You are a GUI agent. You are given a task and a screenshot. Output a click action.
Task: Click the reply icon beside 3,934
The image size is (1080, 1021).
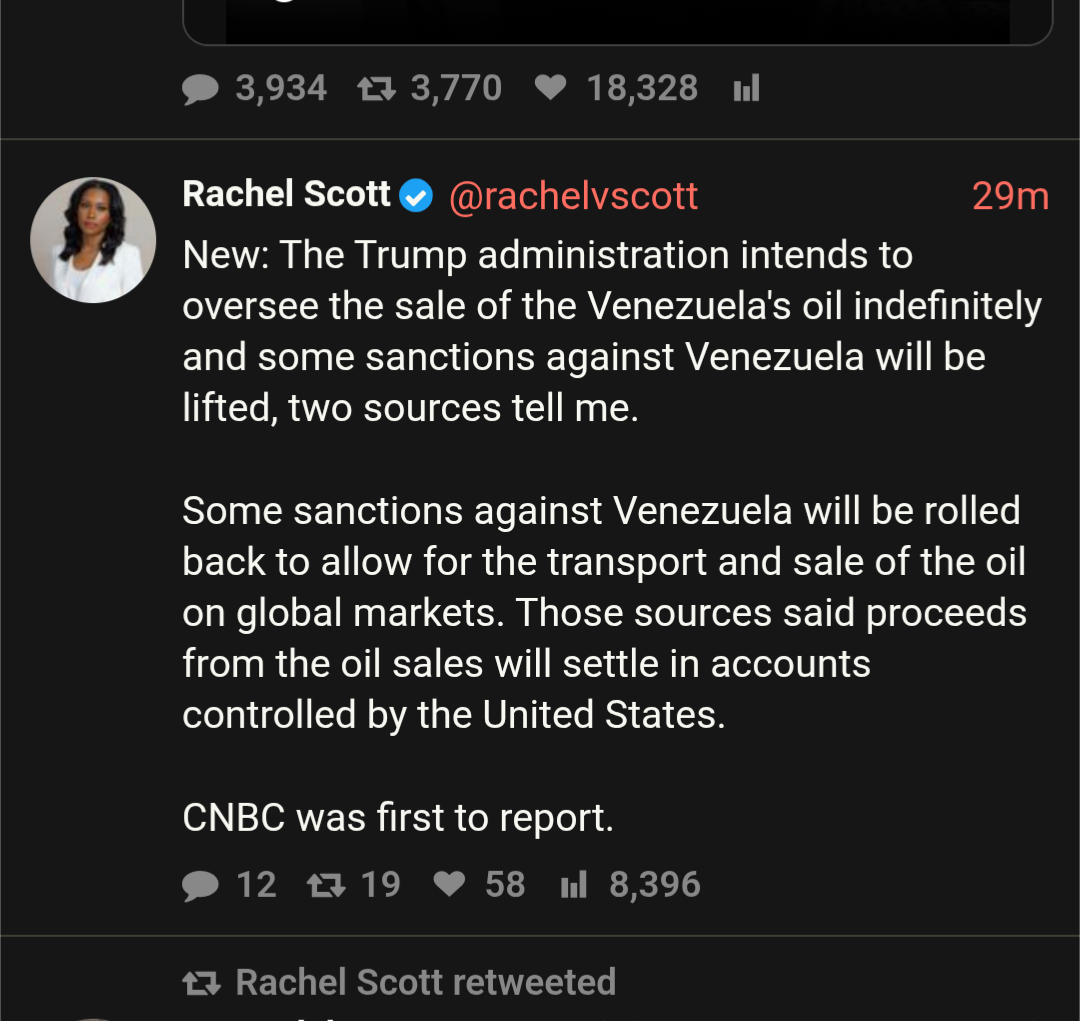tap(201, 90)
